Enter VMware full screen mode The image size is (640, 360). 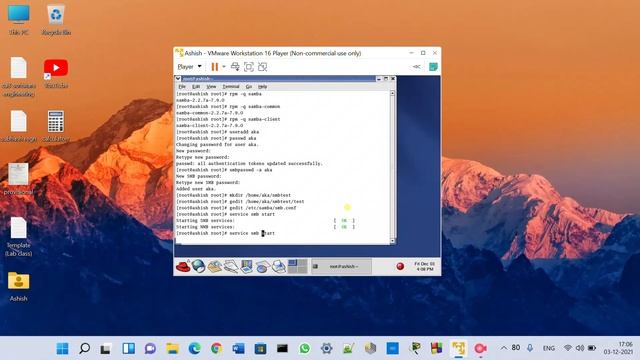(249, 67)
